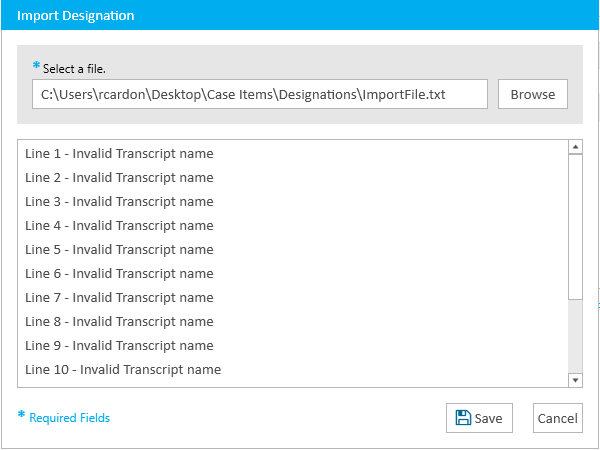Click the scroll up arrow in error list
This screenshot has width=600, height=450.
(575, 147)
